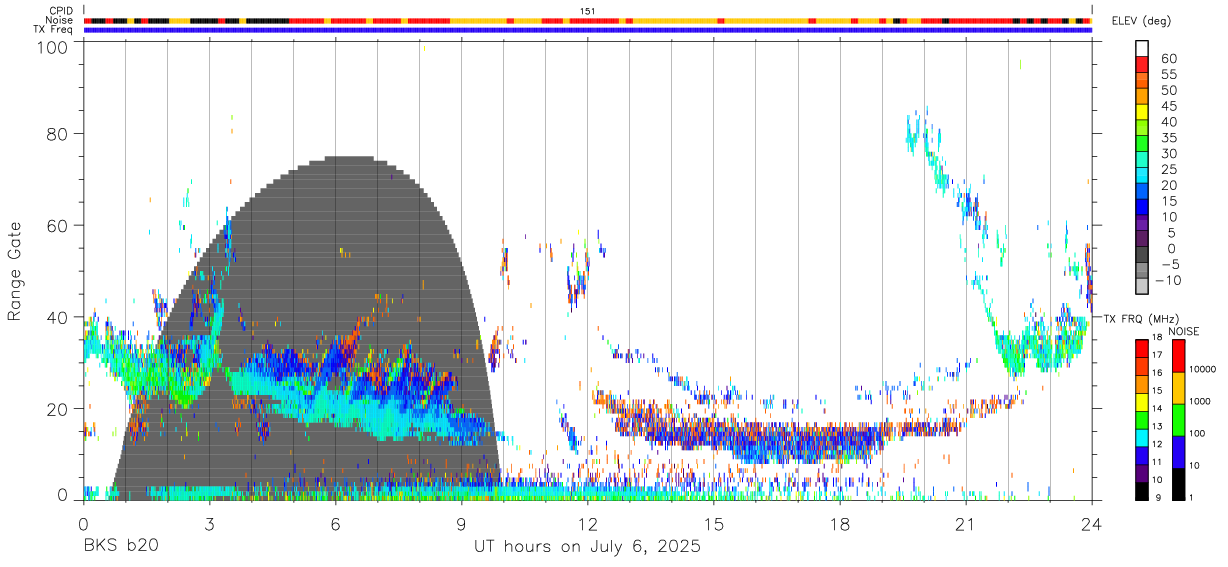Click the x-axis tick label '18'
This screenshot has width=1228, height=567.
point(840,524)
